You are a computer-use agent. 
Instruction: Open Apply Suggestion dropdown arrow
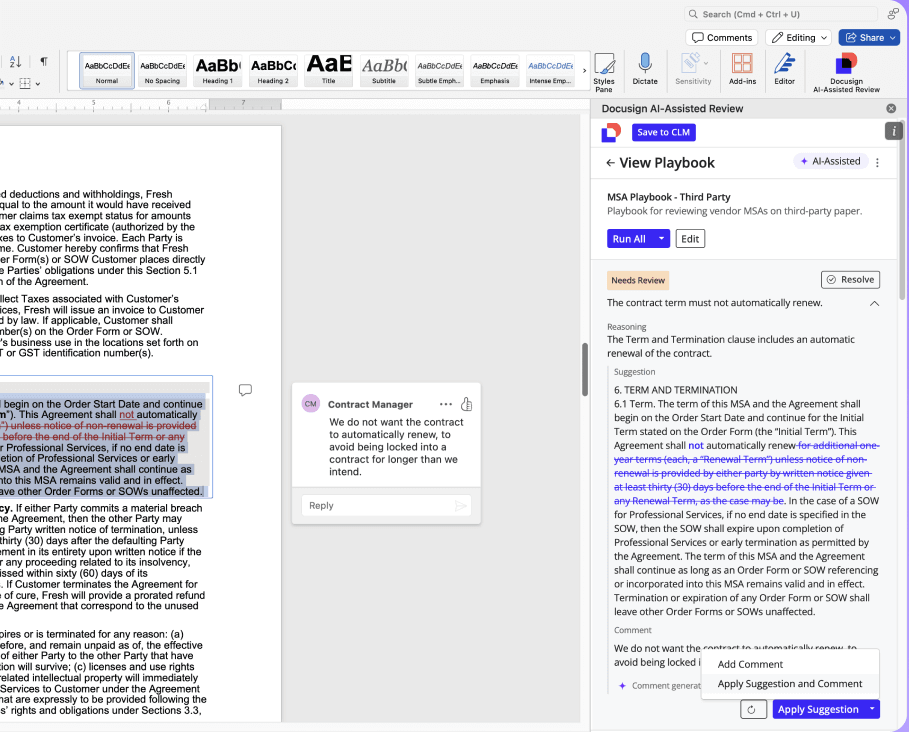pyautogui.click(x=872, y=709)
